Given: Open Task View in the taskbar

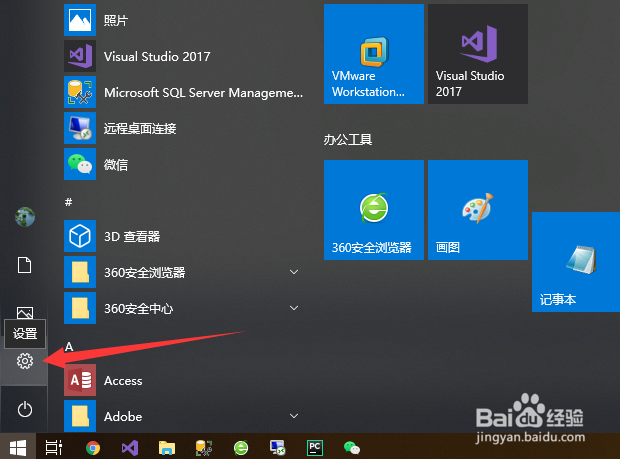Looking at the screenshot, I should (x=54, y=448).
